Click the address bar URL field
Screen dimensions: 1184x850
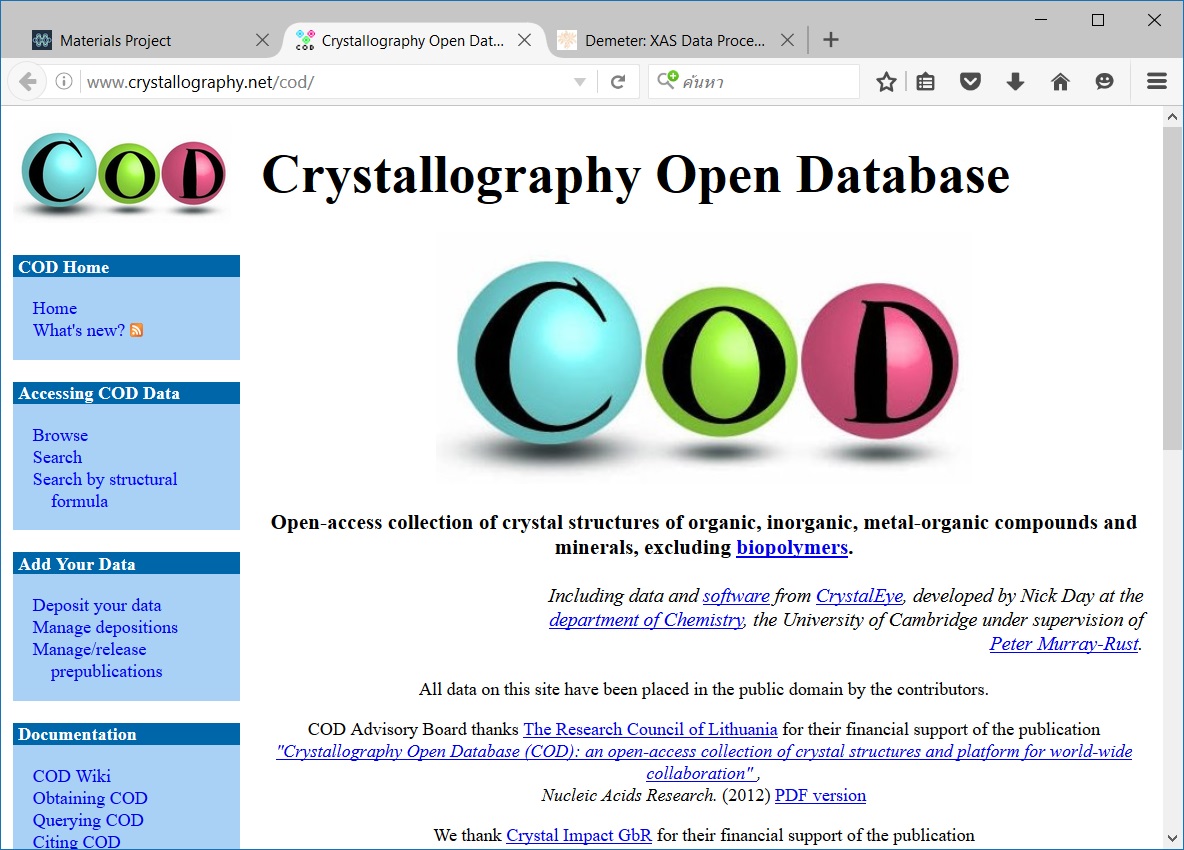pos(325,82)
